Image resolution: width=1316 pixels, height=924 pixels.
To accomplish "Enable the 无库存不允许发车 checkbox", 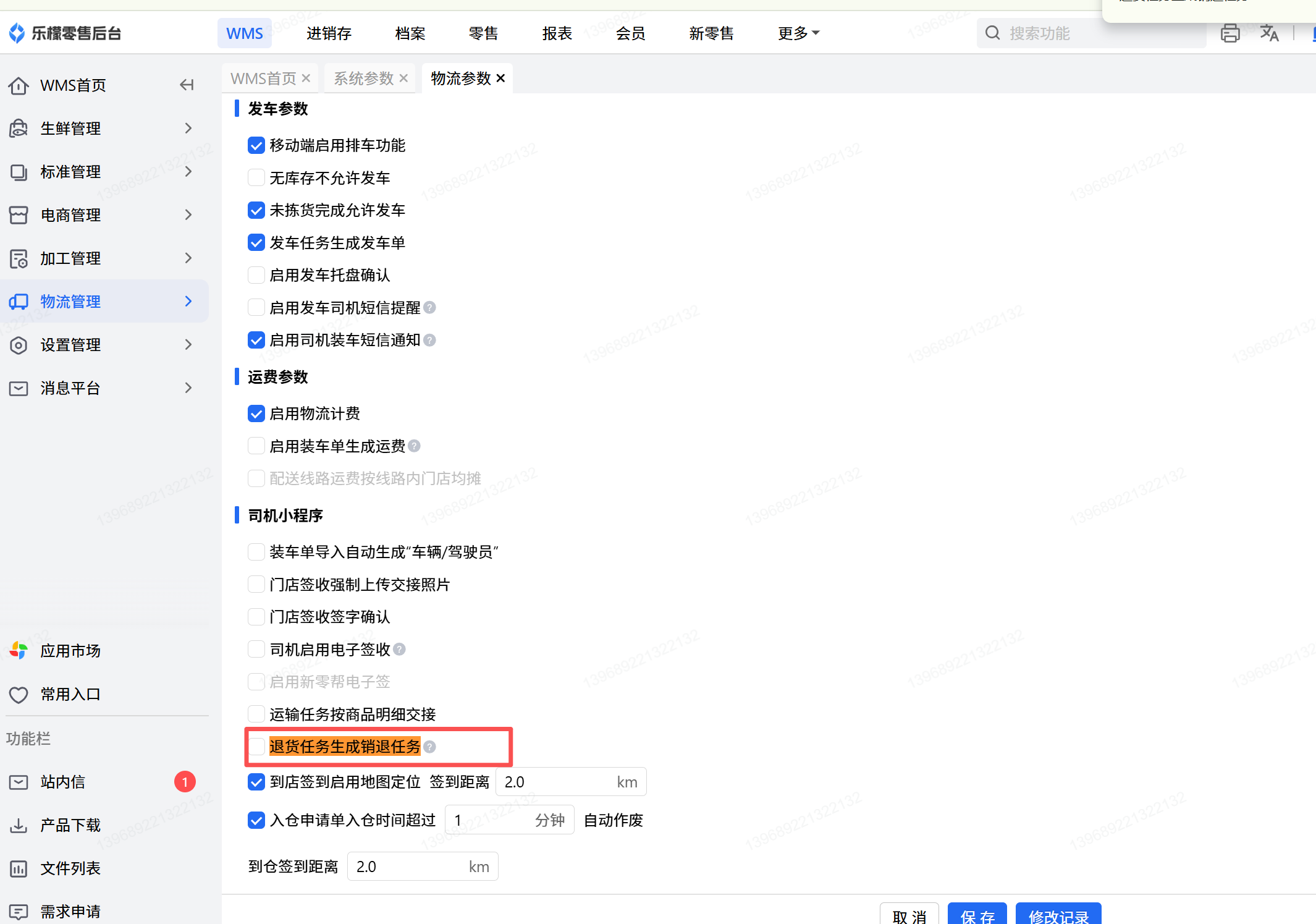I will point(256,178).
